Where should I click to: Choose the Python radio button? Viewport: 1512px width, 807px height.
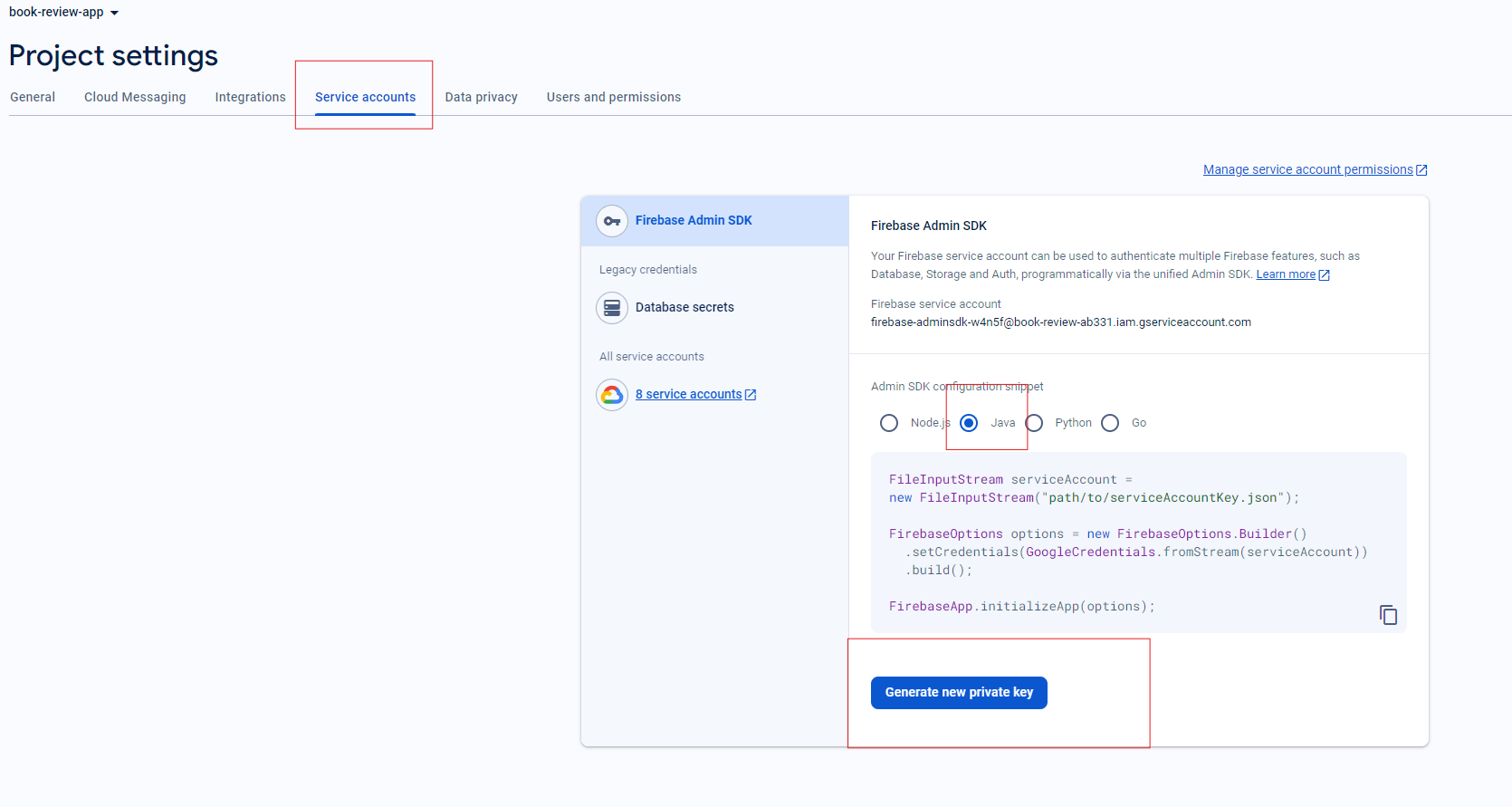point(1034,423)
